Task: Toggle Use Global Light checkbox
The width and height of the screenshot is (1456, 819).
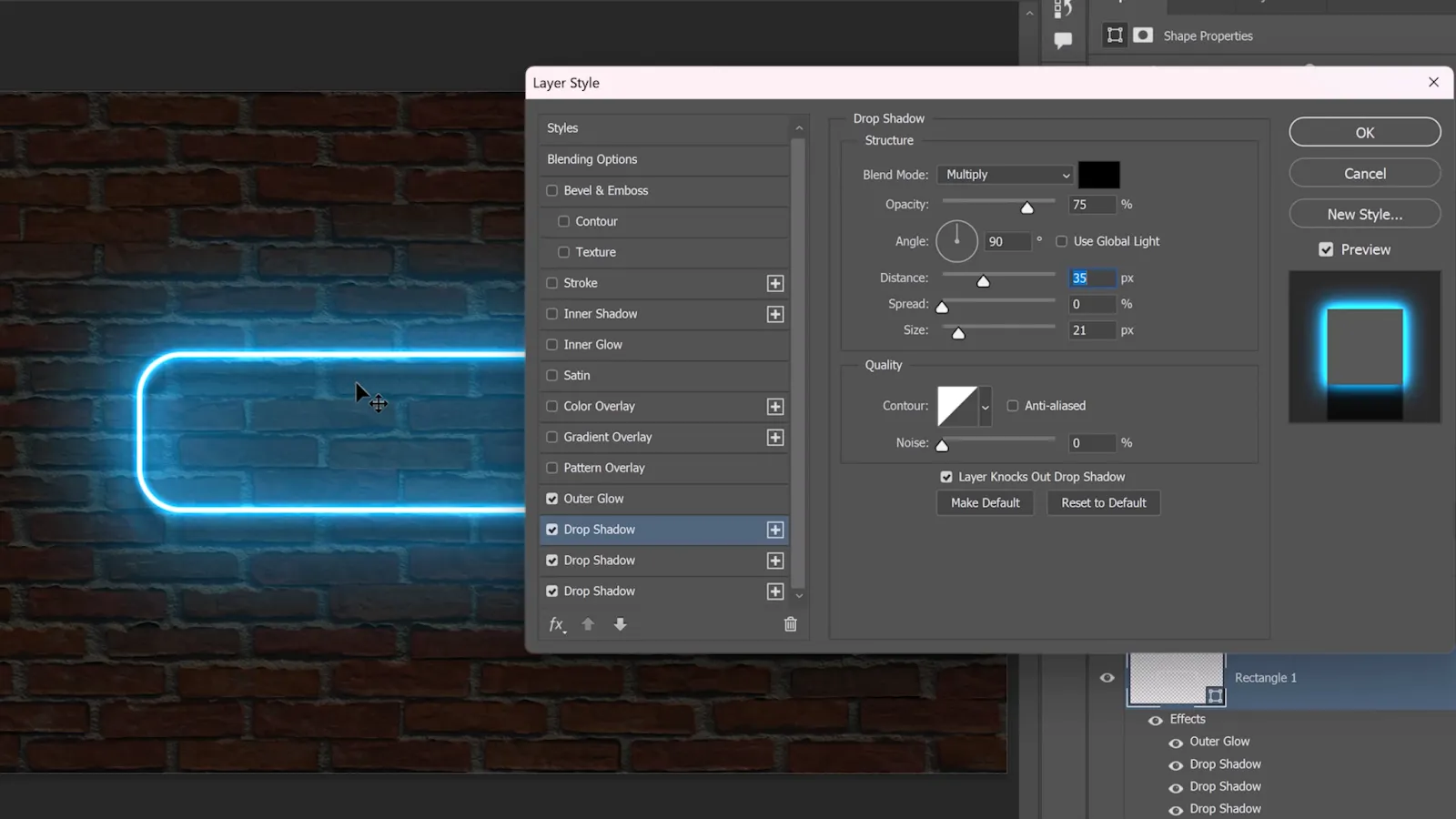Action: coord(1061,241)
